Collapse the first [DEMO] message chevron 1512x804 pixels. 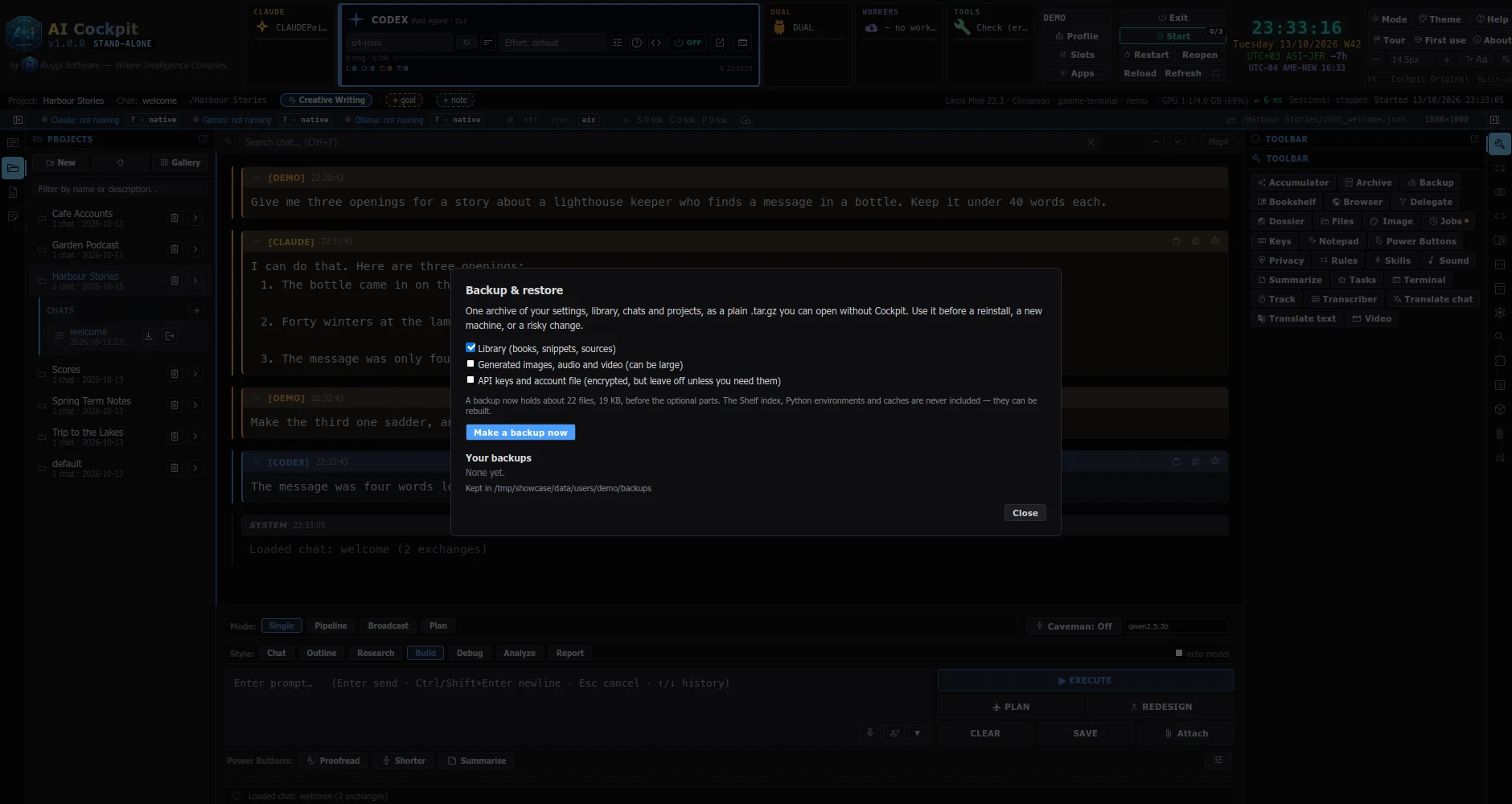point(257,178)
